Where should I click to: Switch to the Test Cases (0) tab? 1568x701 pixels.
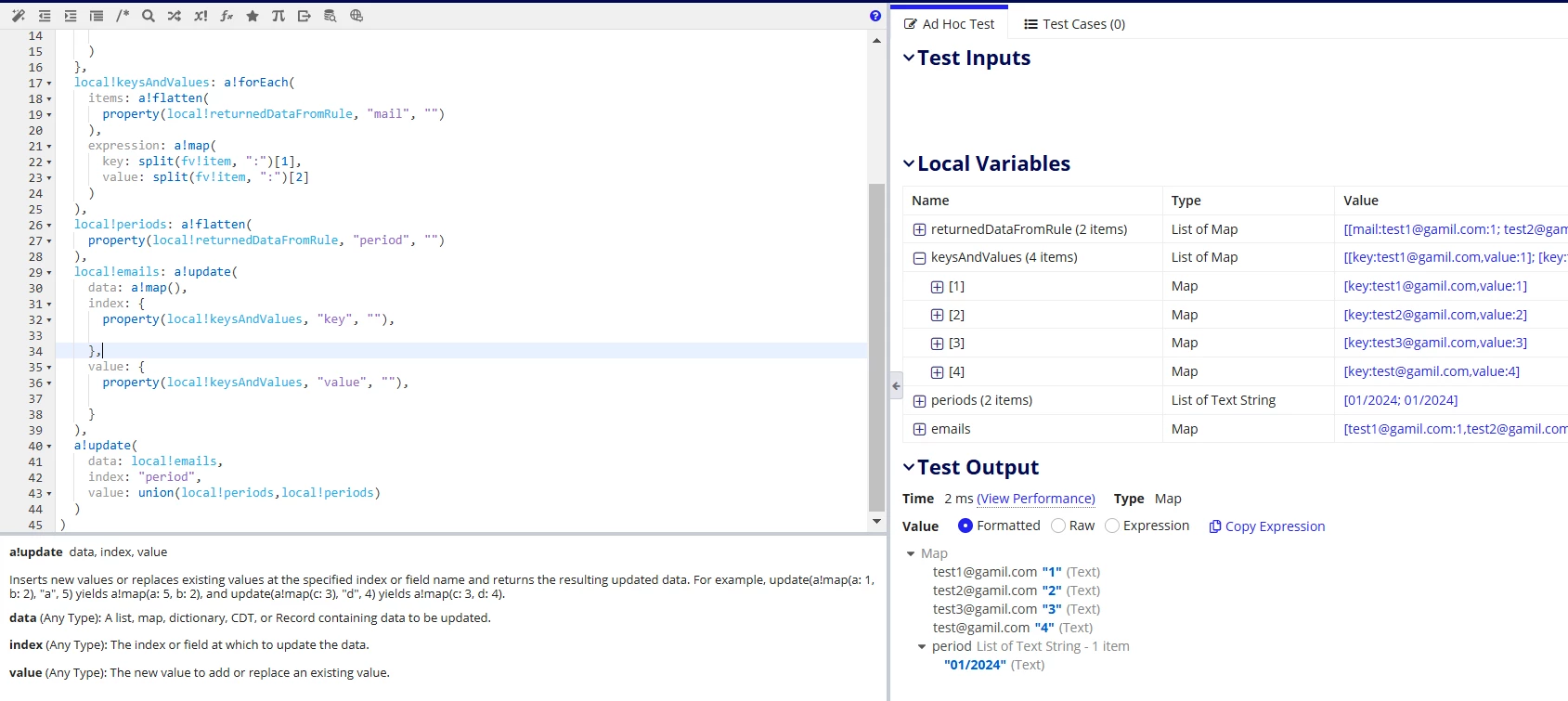pos(1074,24)
